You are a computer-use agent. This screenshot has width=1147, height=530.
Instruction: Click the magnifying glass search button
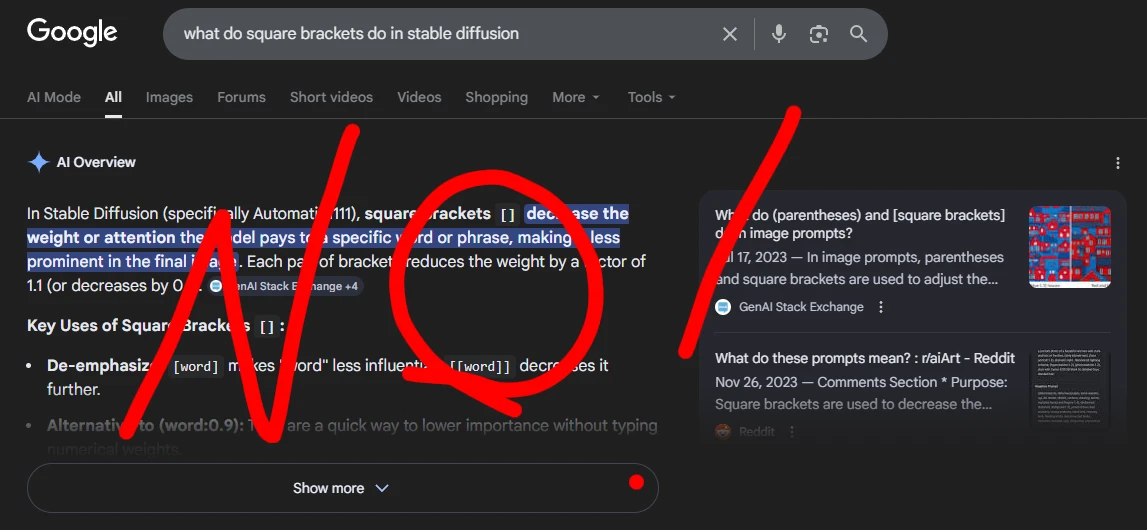tap(858, 34)
